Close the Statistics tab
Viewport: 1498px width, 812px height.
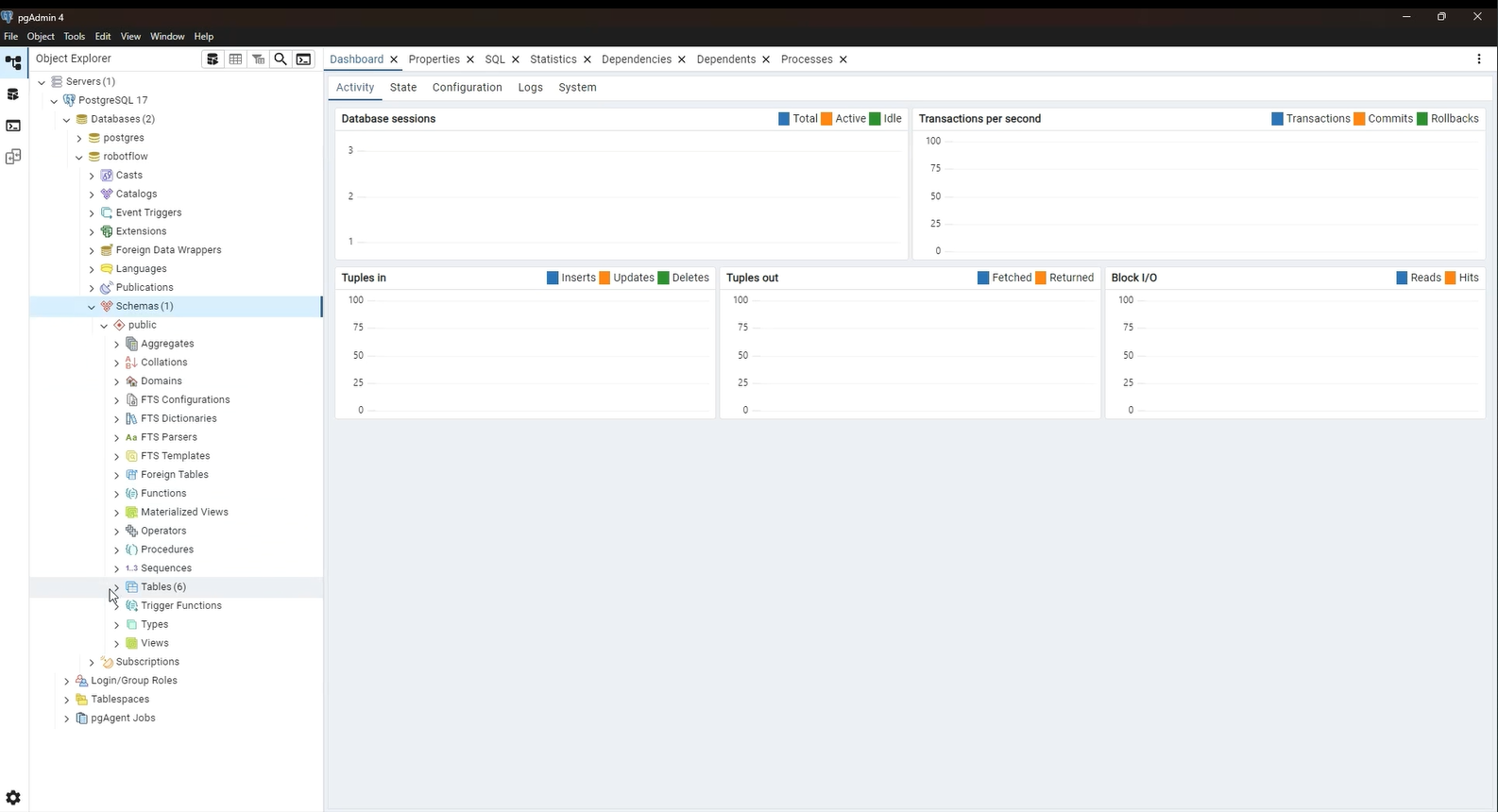[587, 59]
